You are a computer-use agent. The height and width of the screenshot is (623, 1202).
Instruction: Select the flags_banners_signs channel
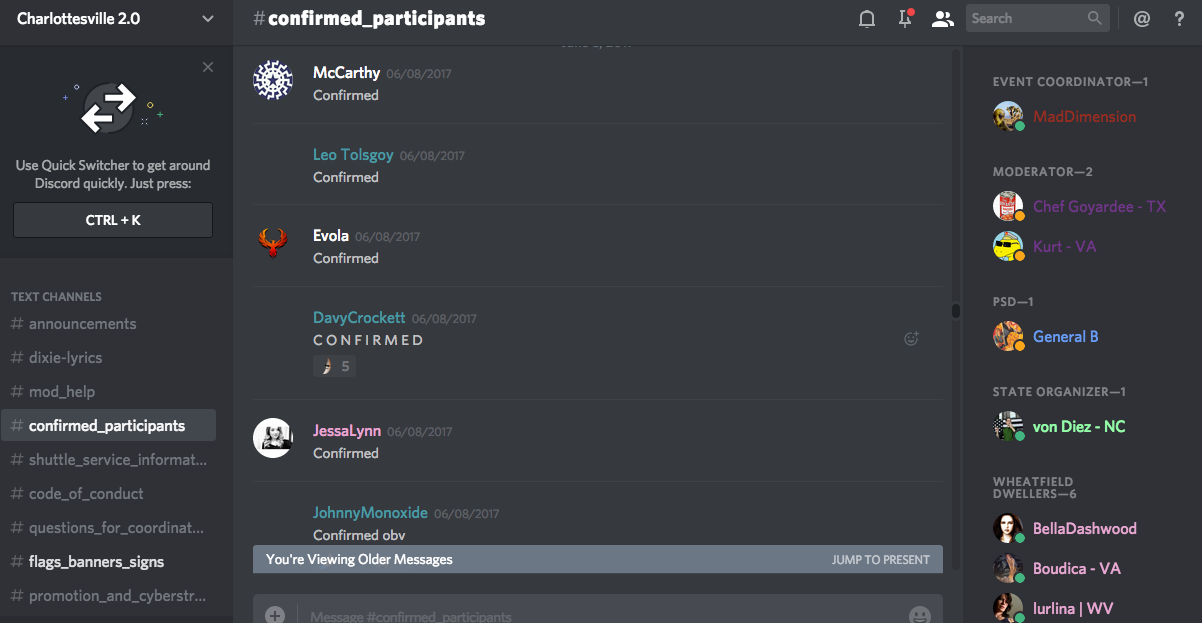(x=108, y=562)
